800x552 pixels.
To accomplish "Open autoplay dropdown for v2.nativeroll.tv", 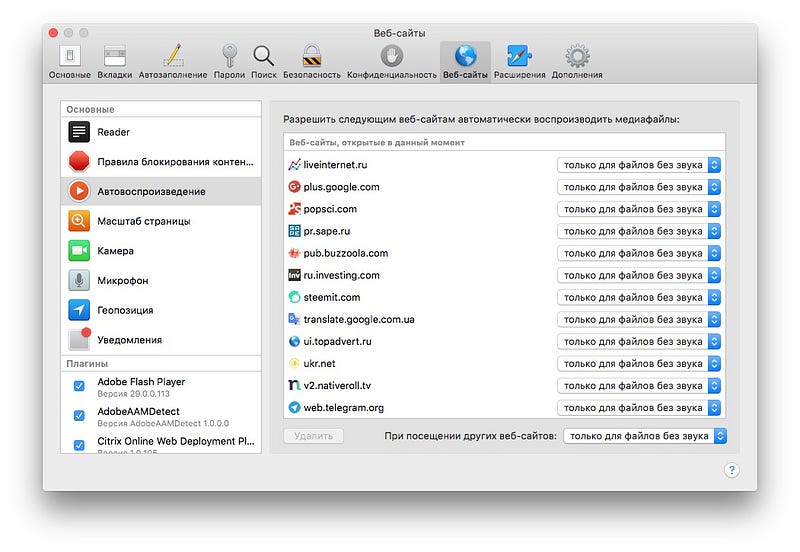I will click(639, 385).
